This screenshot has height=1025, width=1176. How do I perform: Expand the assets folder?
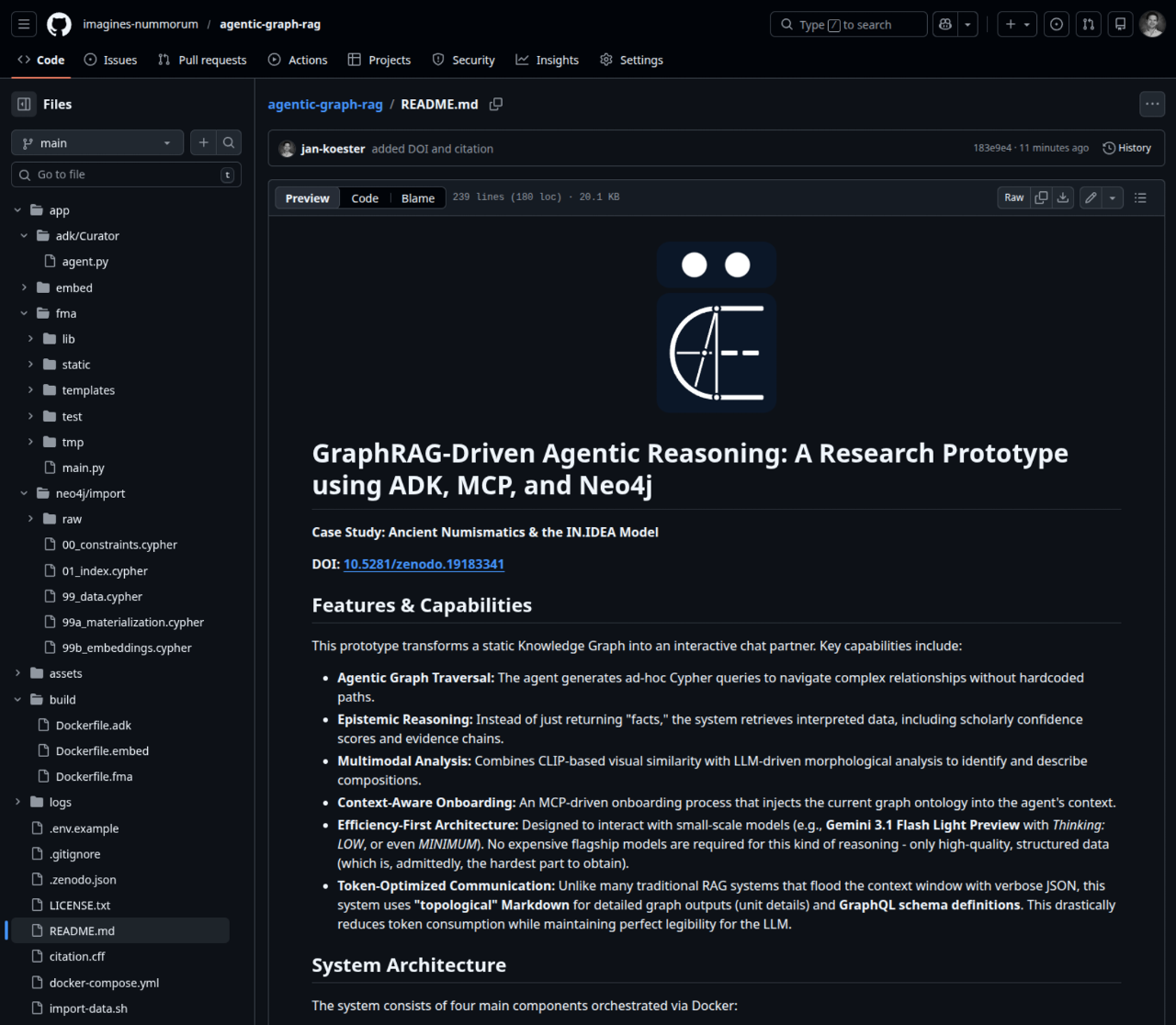(17, 673)
